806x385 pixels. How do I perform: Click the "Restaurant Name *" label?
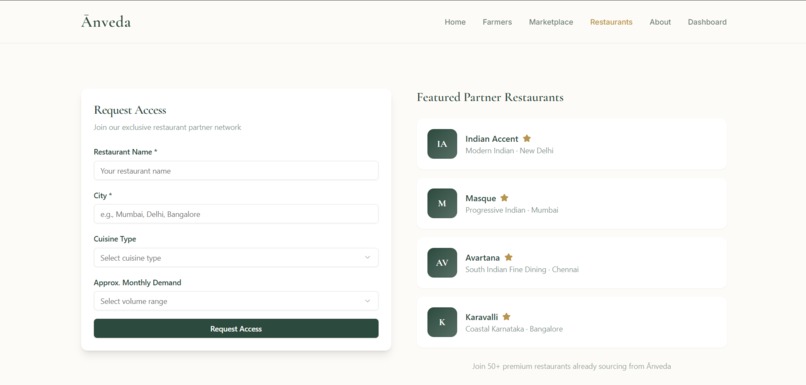coord(125,152)
